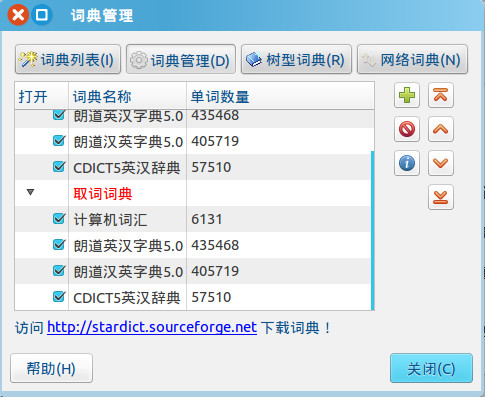Open the 树型词典(R) tab
This screenshot has height=397, width=485.
296,59
